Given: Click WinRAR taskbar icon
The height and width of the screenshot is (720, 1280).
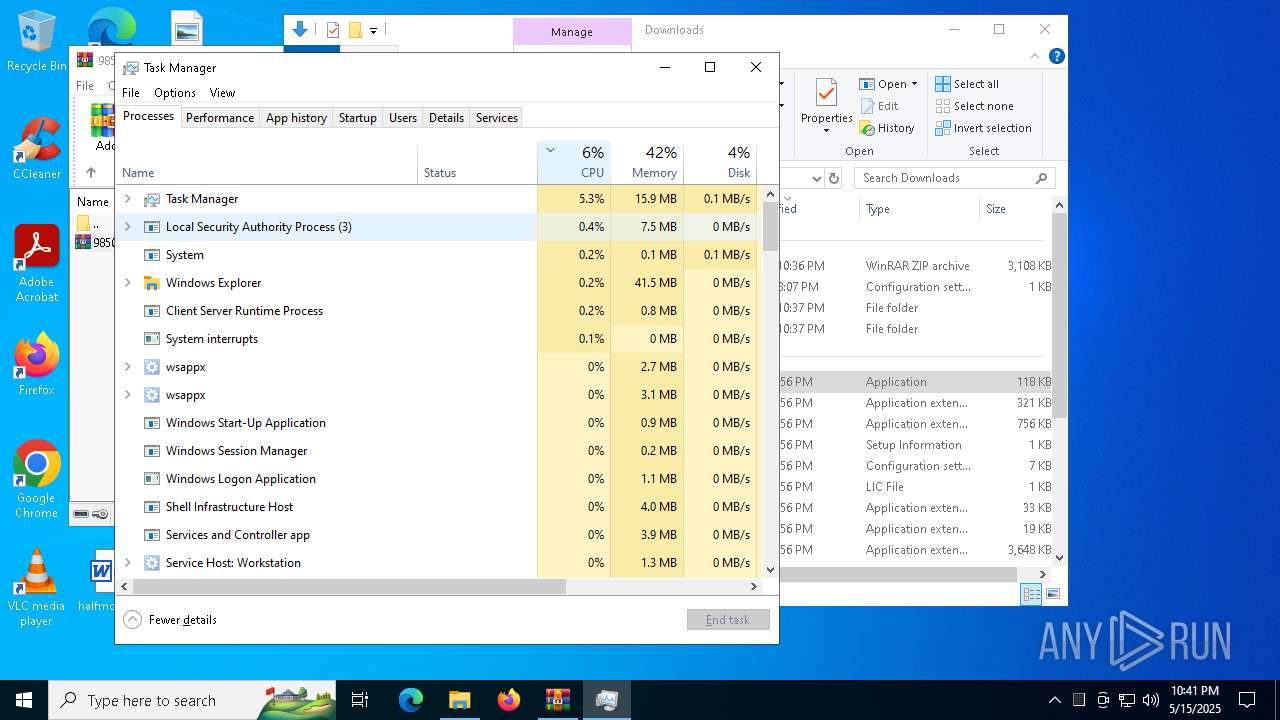Looking at the screenshot, I should coord(557,700).
